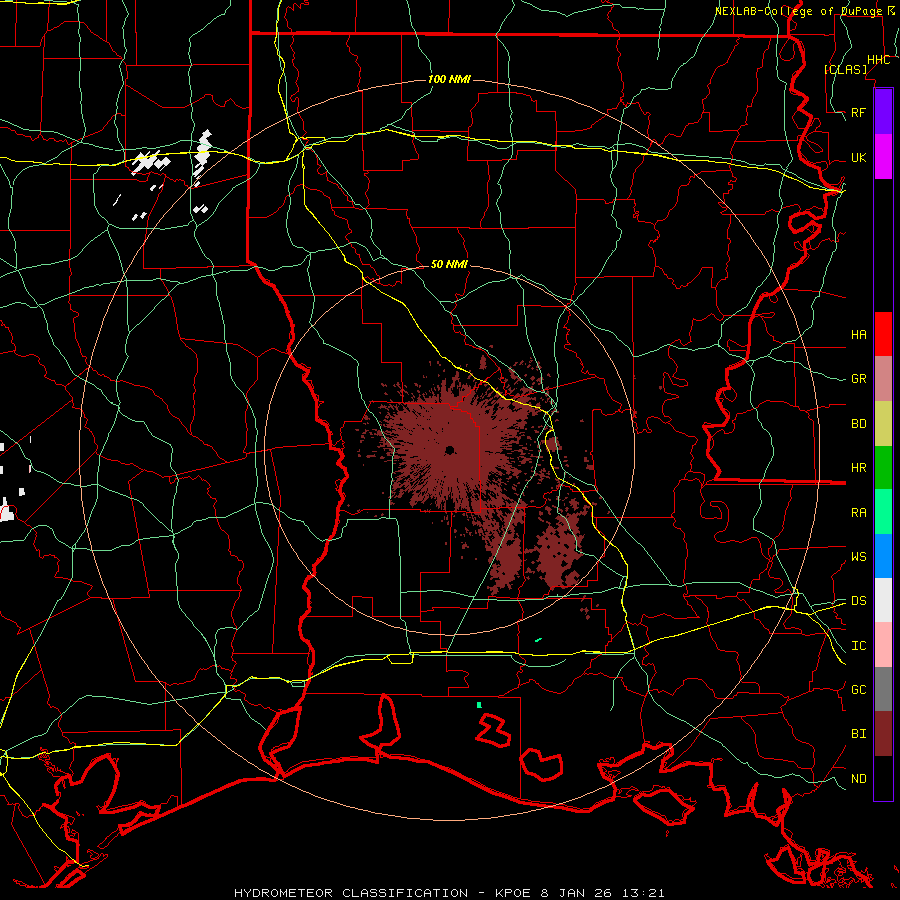The height and width of the screenshot is (900, 900).
Task: Click the "BI" legend label
Action: pos(858,734)
